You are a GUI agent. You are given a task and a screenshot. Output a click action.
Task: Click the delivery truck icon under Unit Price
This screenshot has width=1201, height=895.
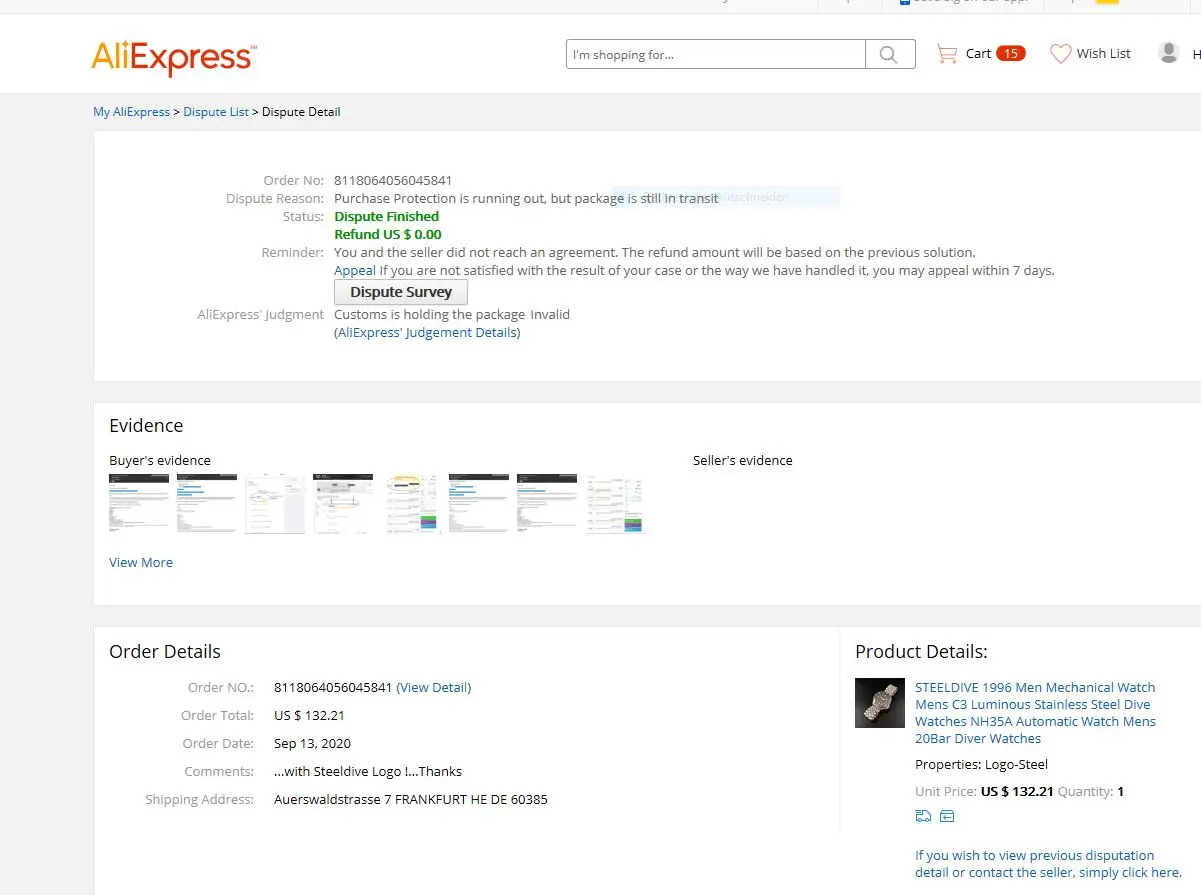point(923,816)
